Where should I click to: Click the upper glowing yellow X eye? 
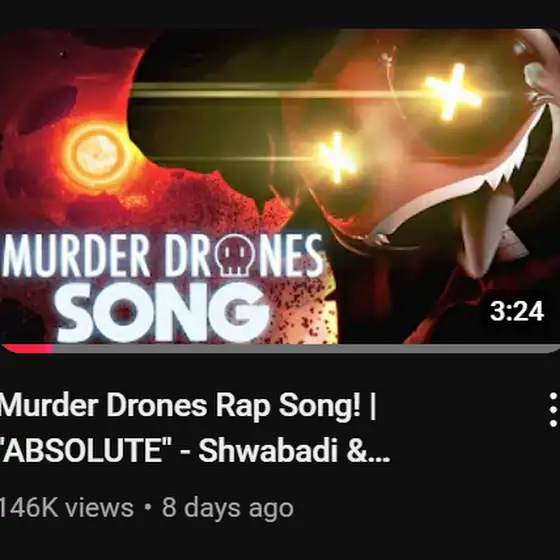(x=453, y=91)
